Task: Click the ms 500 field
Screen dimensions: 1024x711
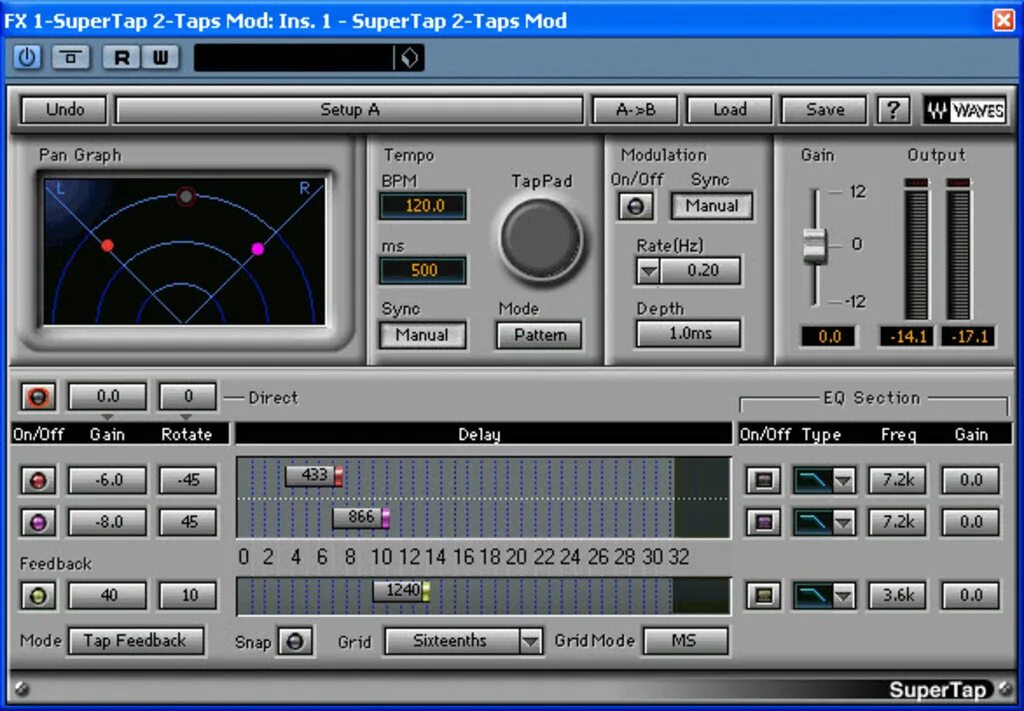Action: click(x=423, y=270)
